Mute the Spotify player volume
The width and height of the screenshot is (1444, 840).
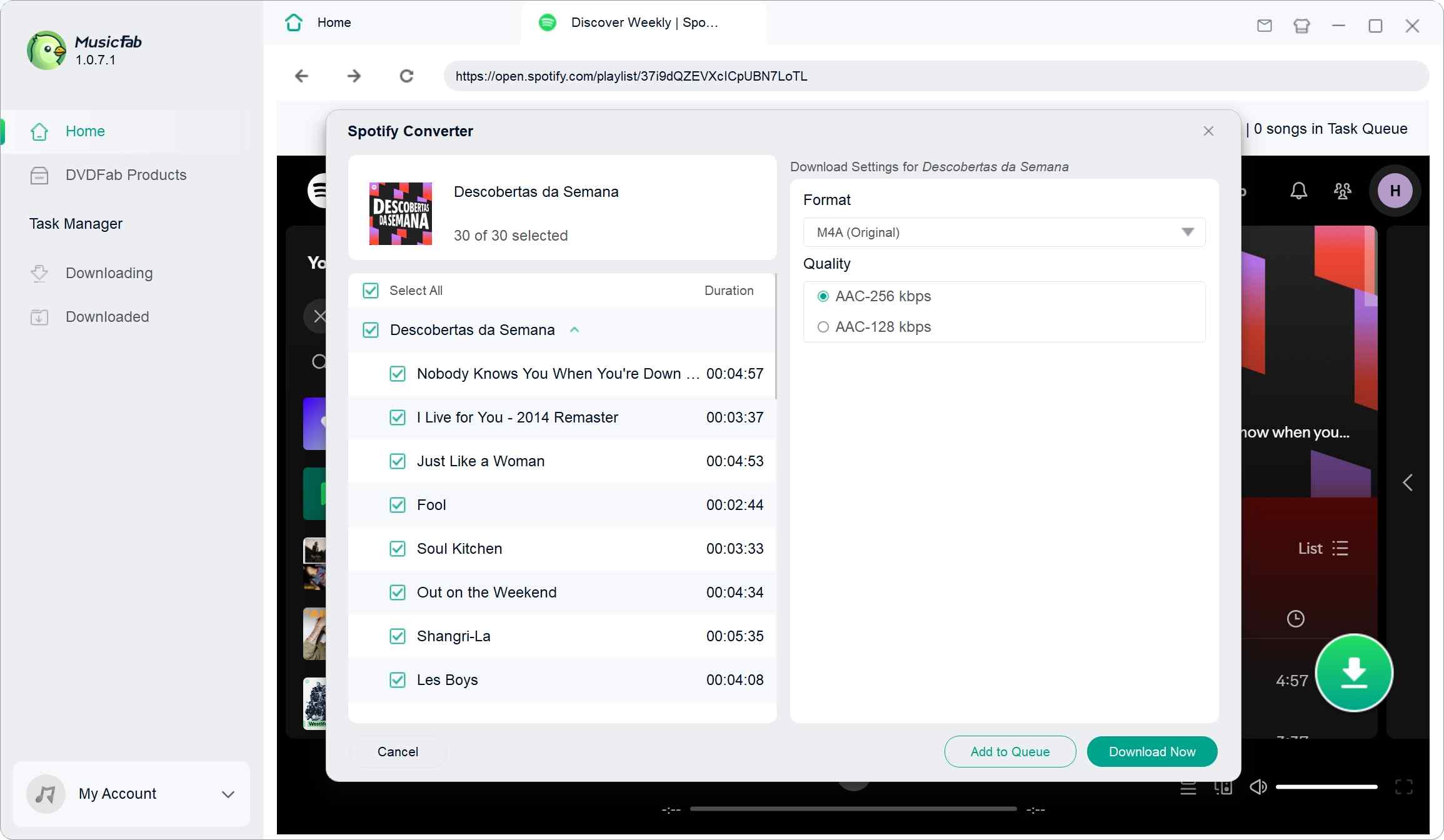click(1258, 787)
